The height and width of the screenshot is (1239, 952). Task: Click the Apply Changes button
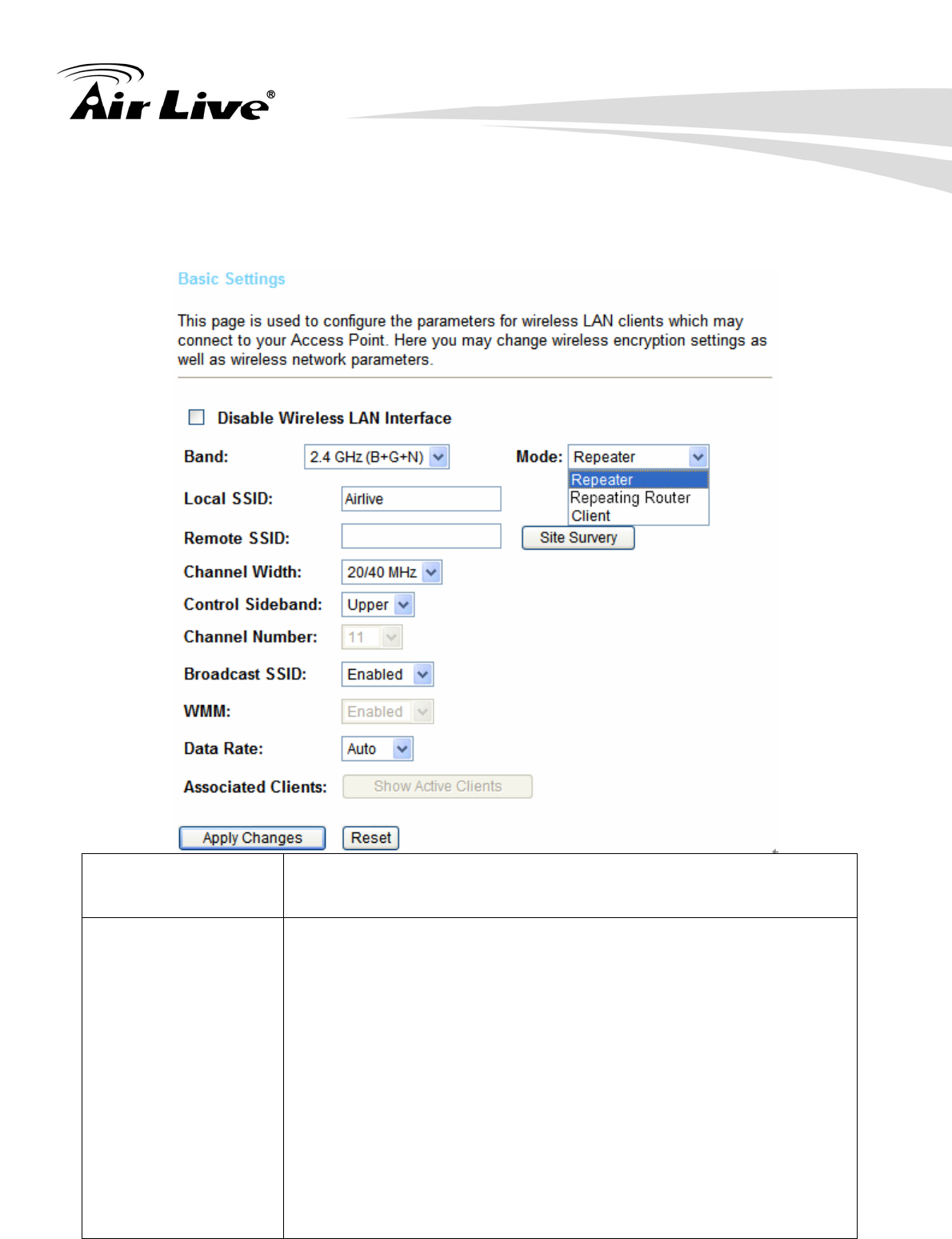coord(252,838)
